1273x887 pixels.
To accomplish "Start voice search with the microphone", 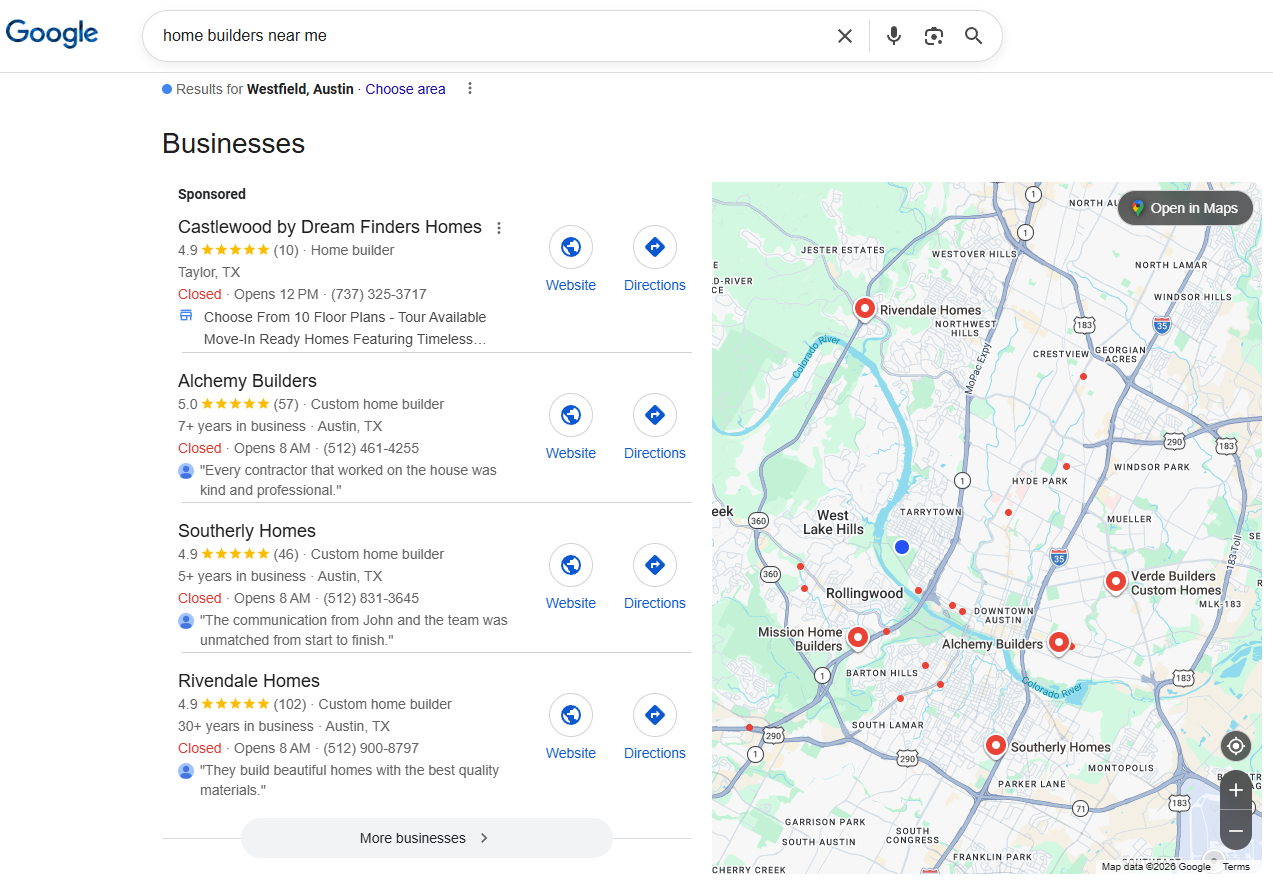I will 894,36.
